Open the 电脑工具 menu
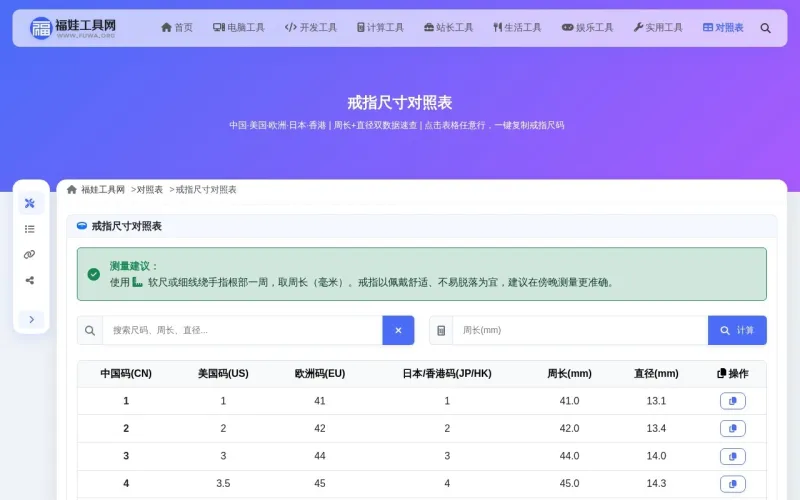This screenshot has height=500, width=800. tap(239, 28)
